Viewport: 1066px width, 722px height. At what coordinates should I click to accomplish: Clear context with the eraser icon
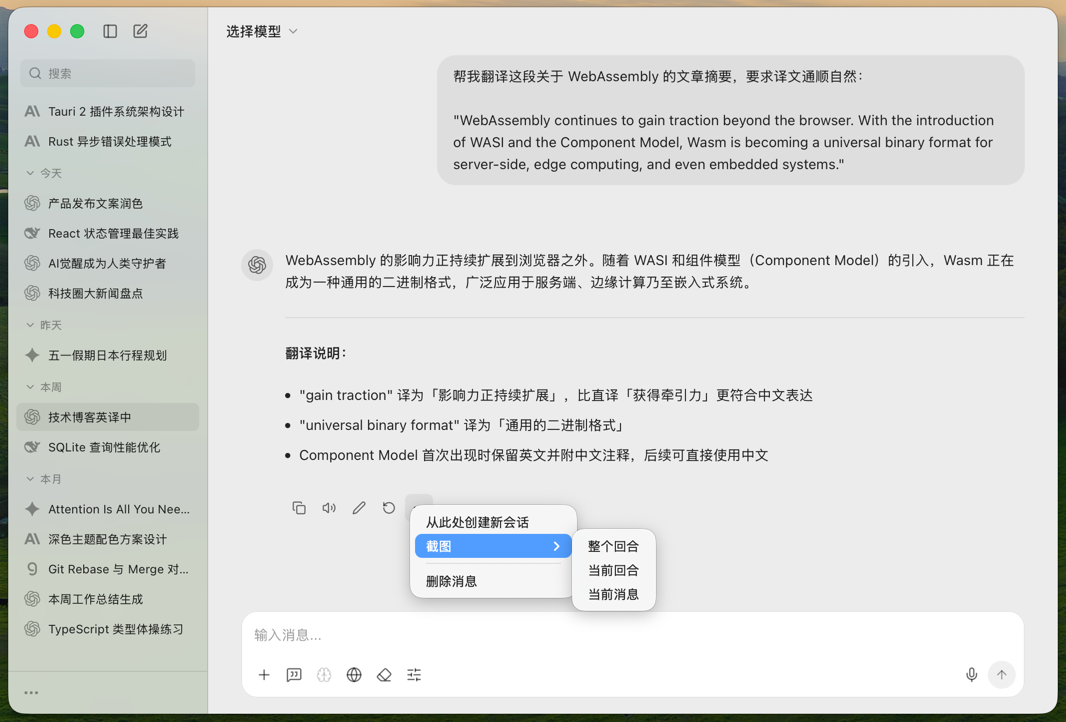[x=384, y=675]
